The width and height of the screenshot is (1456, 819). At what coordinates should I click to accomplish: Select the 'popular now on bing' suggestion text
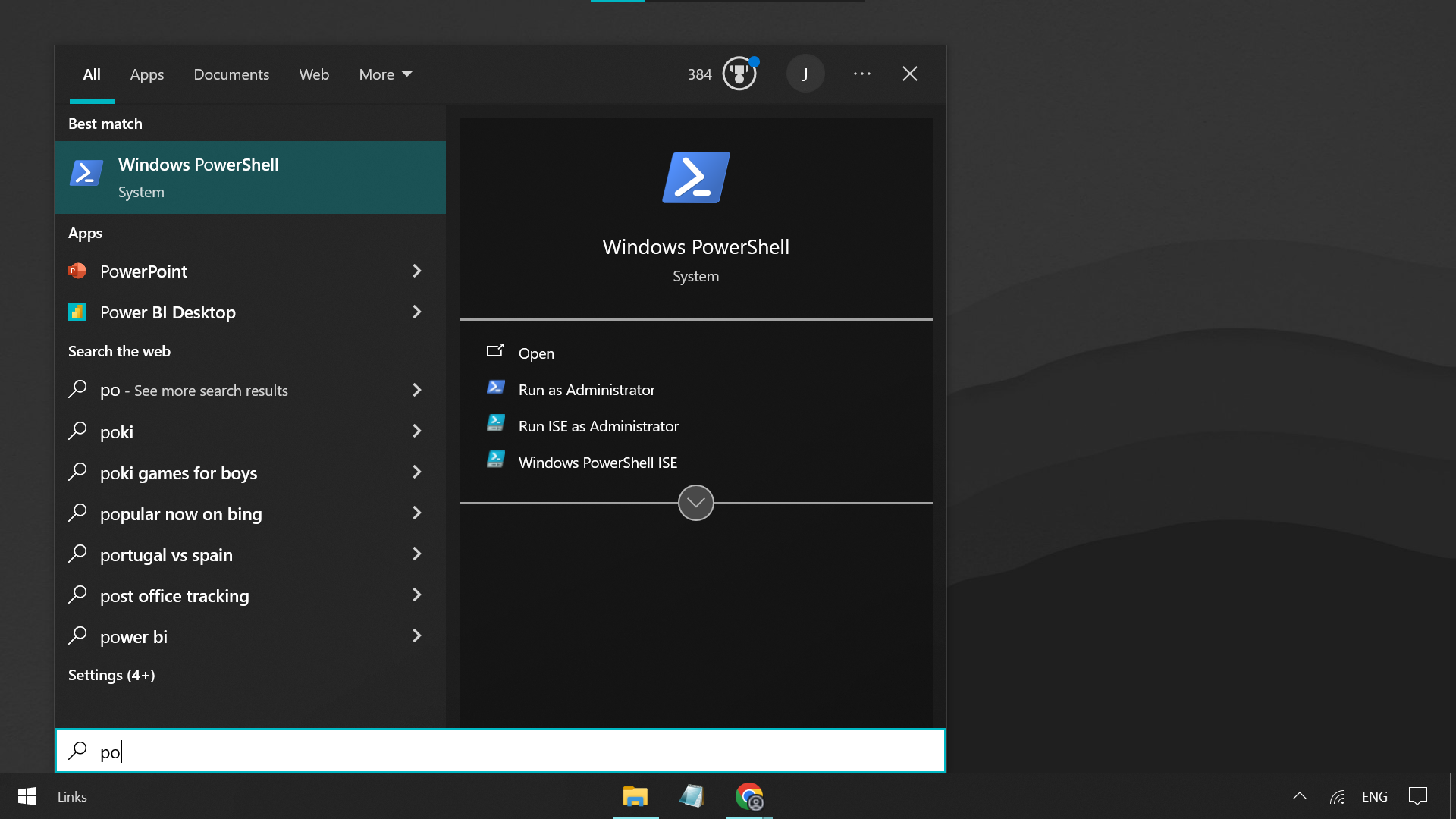(181, 514)
